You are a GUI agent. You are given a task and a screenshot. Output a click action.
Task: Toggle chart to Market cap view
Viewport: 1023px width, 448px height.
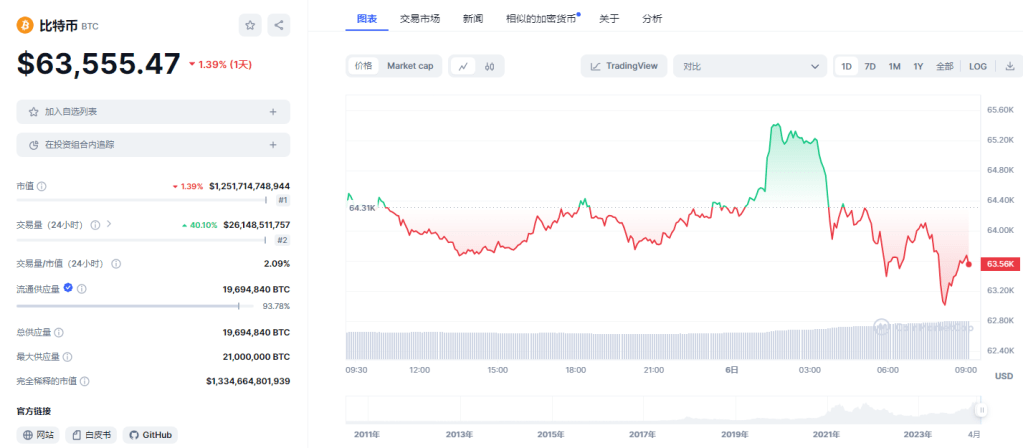click(x=410, y=66)
